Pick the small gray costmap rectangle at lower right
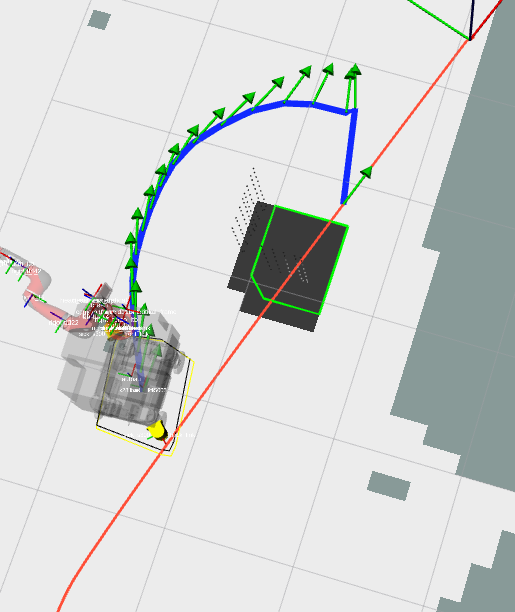 tap(388, 486)
